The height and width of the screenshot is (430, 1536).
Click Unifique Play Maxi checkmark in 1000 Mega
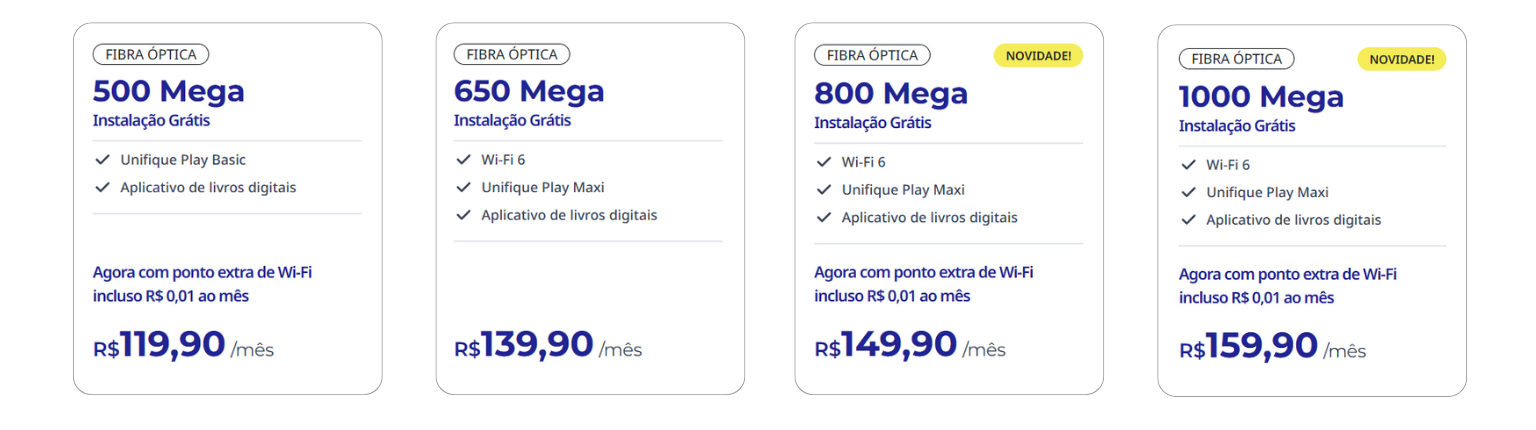click(x=1188, y=192)
